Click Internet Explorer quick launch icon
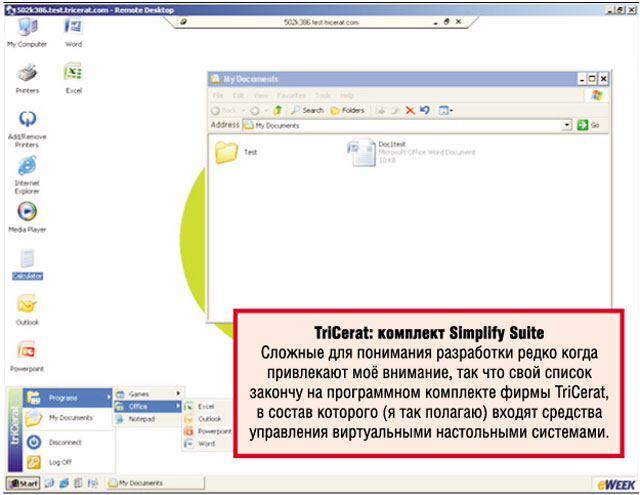Viewport: 640px width, 495px height. 64,484
